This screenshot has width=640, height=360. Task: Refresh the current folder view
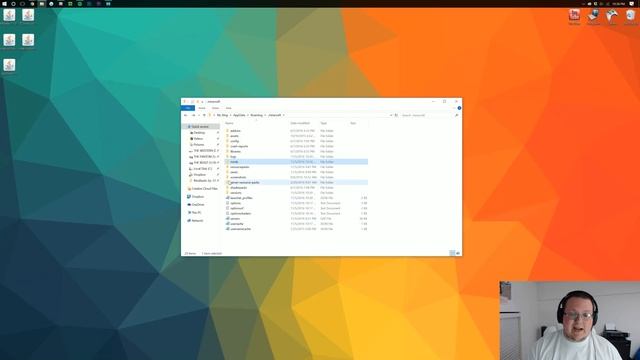[396, 116]
